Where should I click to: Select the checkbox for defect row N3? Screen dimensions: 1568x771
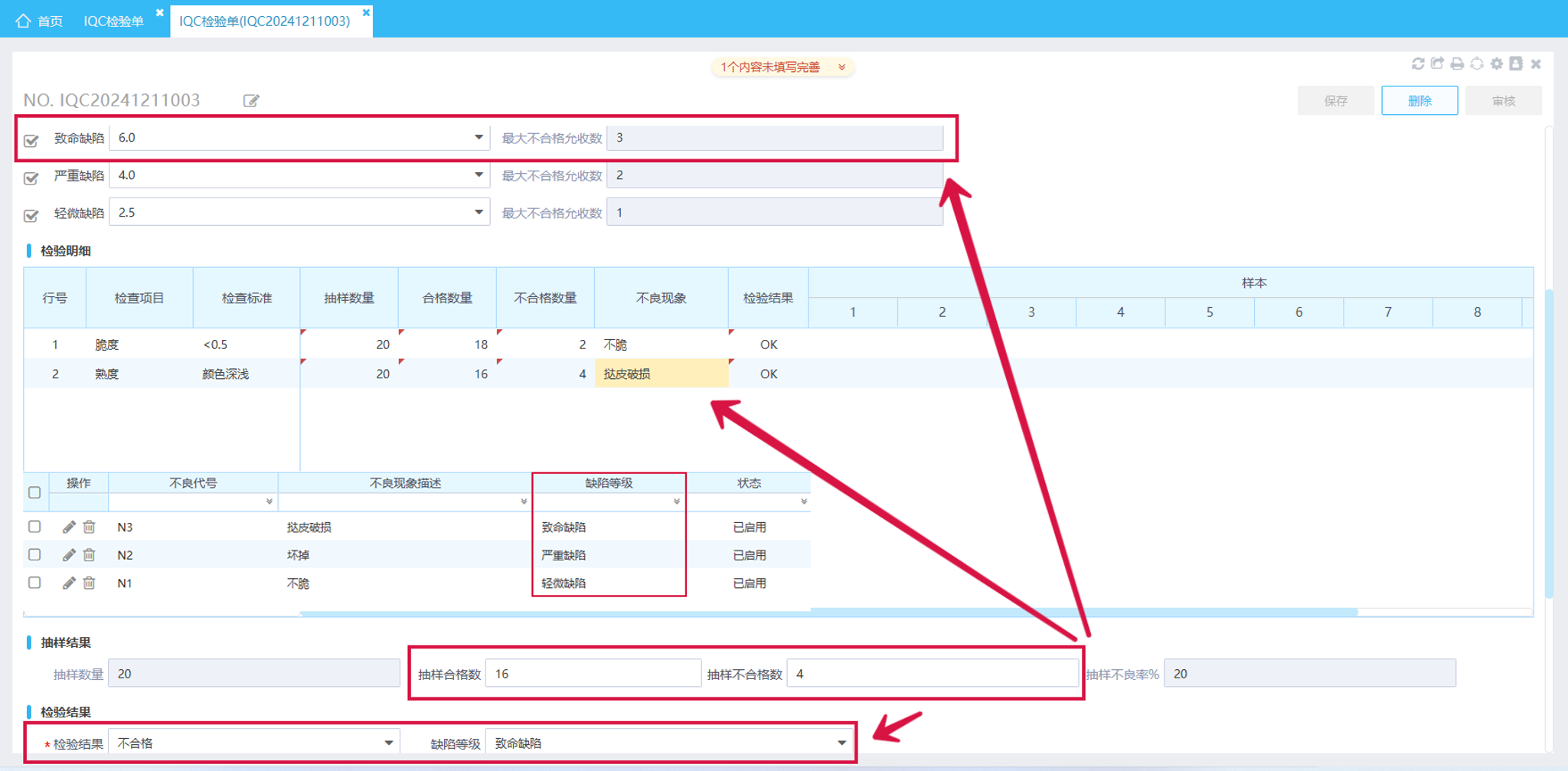tap(34, 527)
